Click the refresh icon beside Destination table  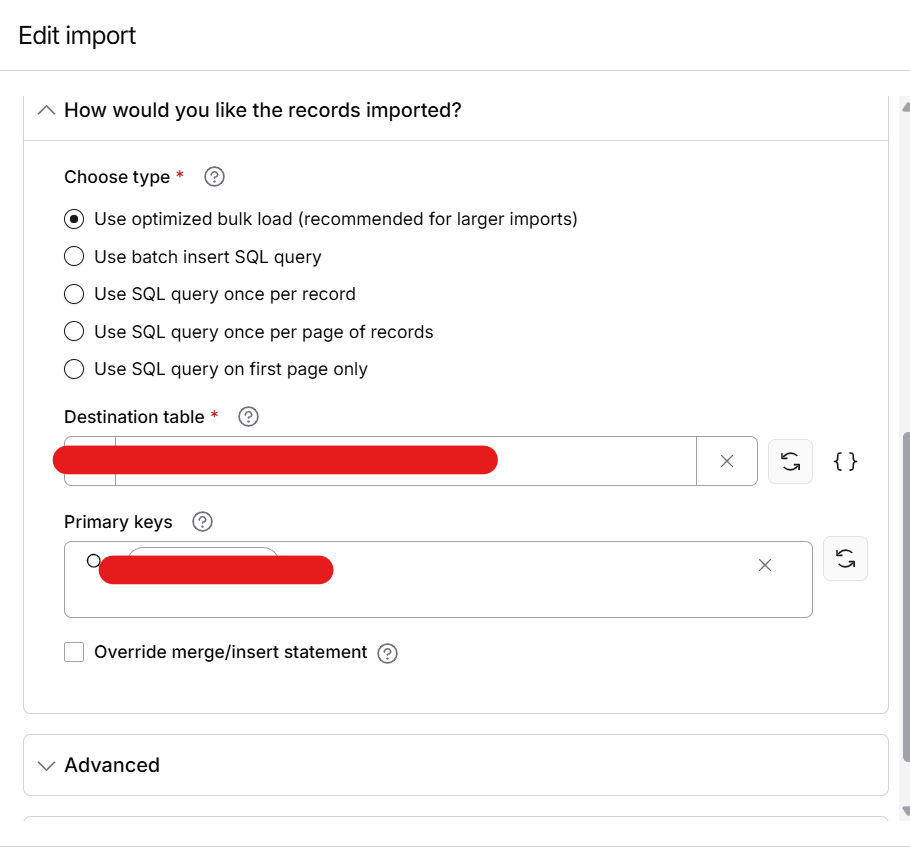[790, 461]
